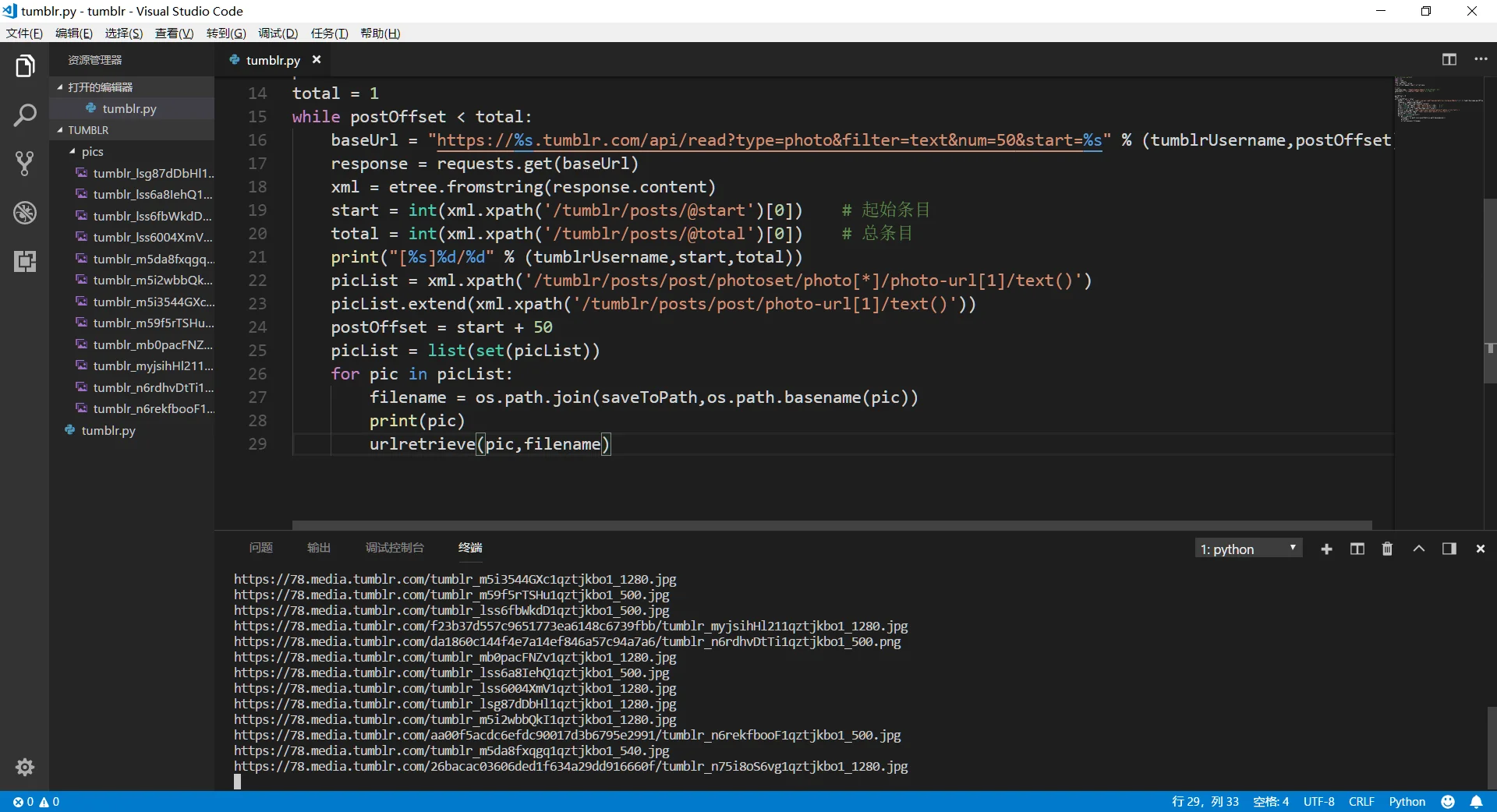Maximize the panel with the up chevron

click(1418, 549)
